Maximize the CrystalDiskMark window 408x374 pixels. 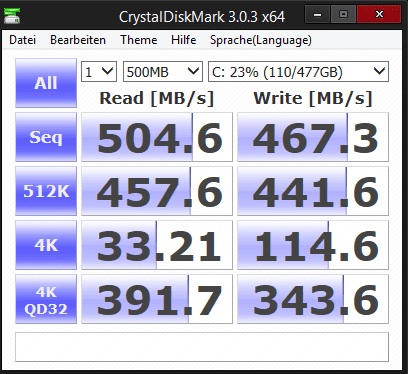pyautogui.click(x=343, y=15)
